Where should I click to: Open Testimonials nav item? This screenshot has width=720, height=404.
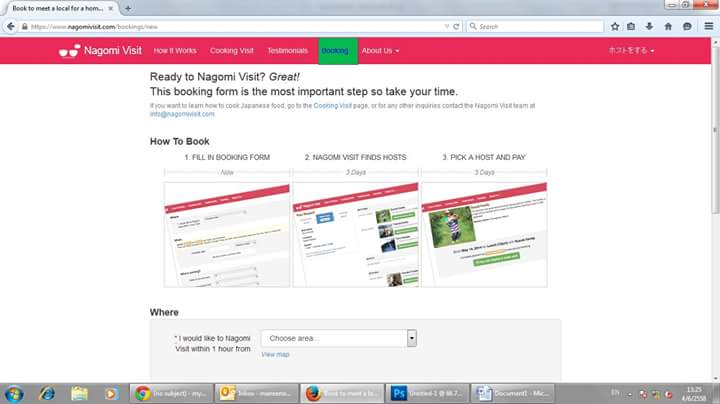tap(287, 50)
